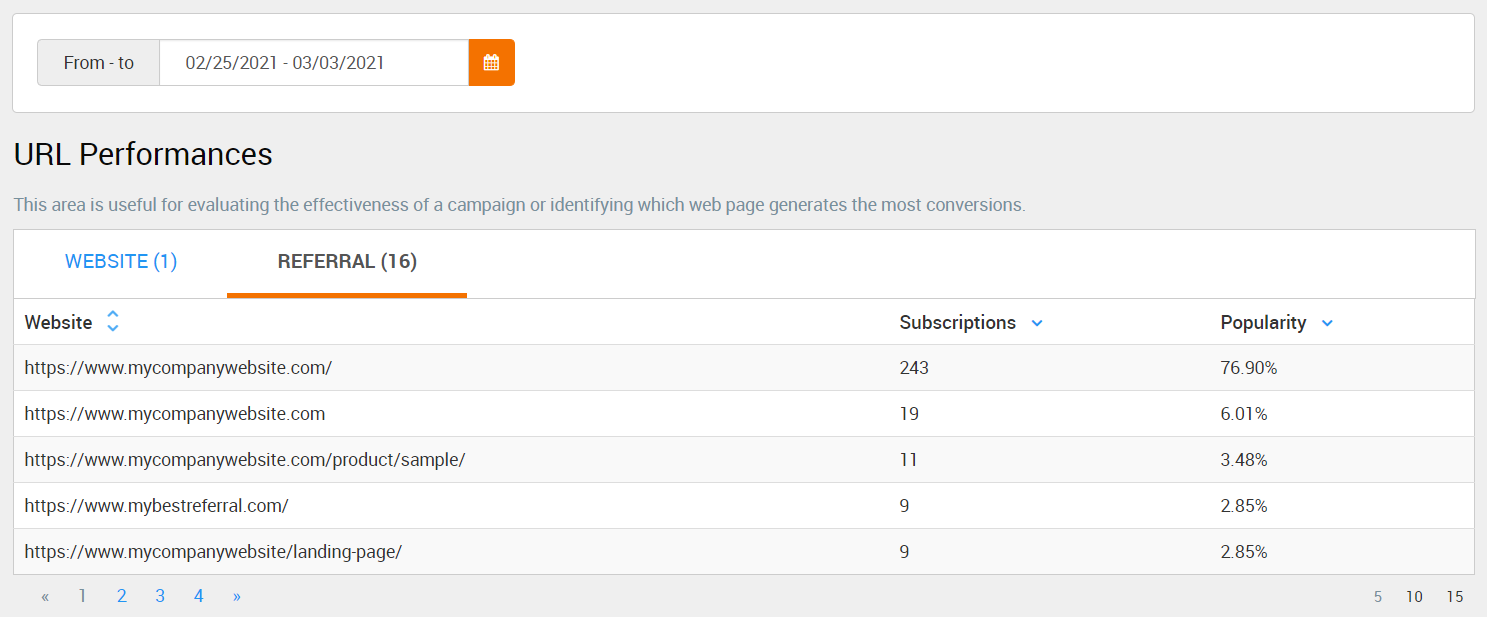Select the mybestreferral.com row
Image resolution: width=1487 pixels, height=617 pixels.
(744, 506)
